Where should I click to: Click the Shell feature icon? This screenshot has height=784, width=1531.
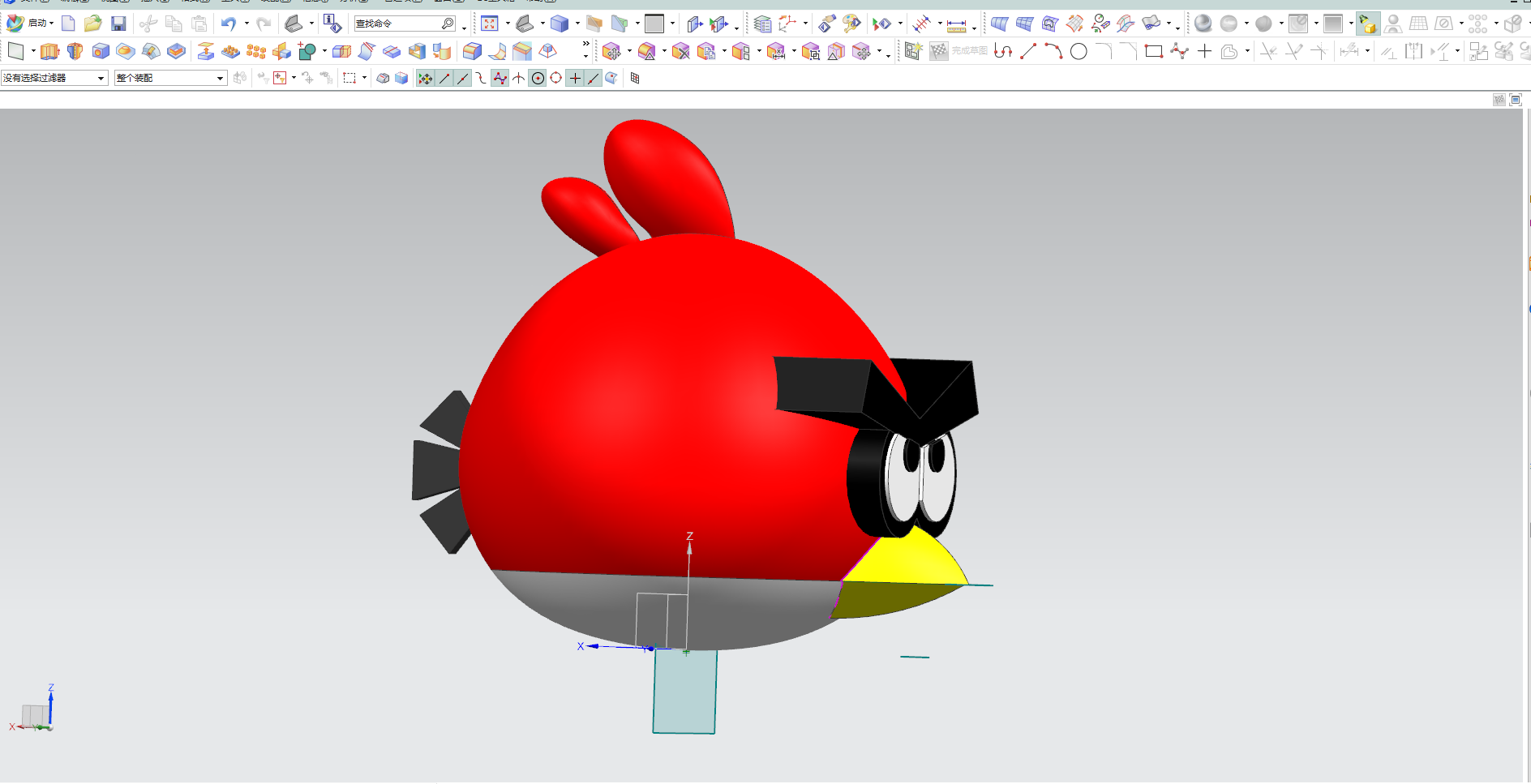417,52
